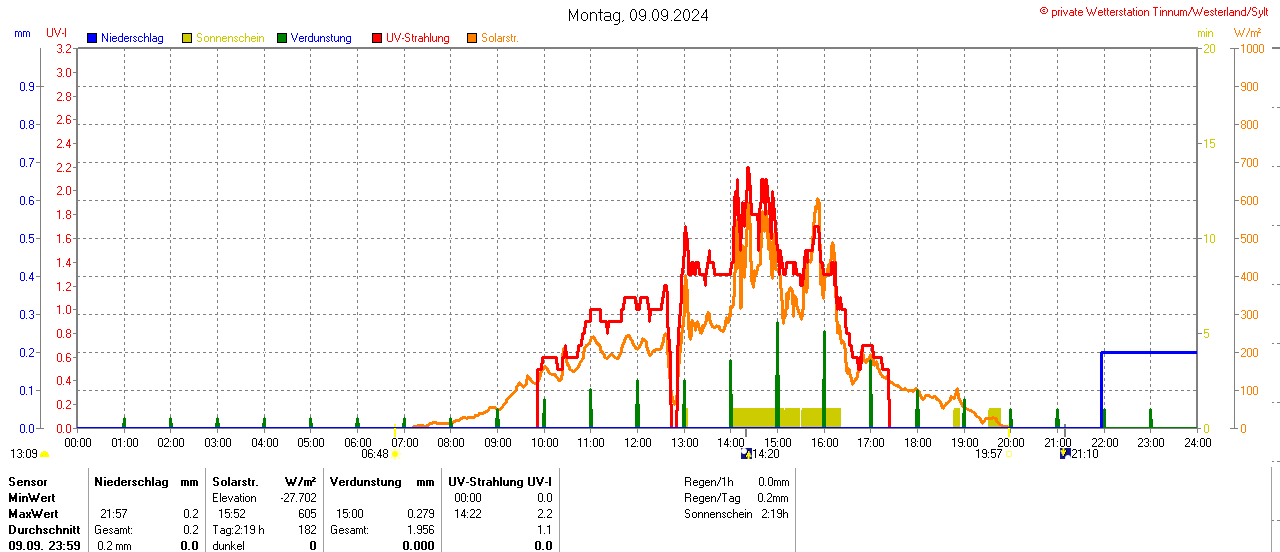This screenshot has height=552, width=1280.
Task: Click the UV-Strahlung legend text
Action: click(418, 38)
